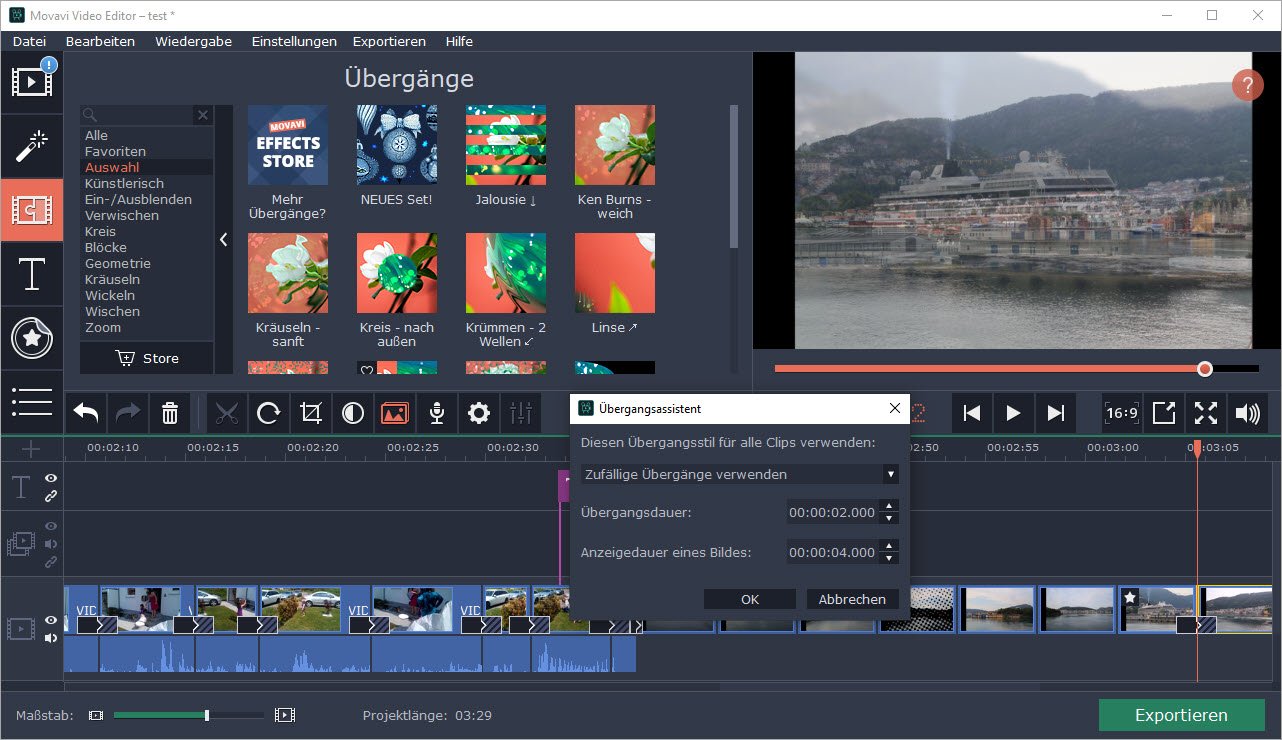Click the detach preview window icon

(x=1164, y=413)
